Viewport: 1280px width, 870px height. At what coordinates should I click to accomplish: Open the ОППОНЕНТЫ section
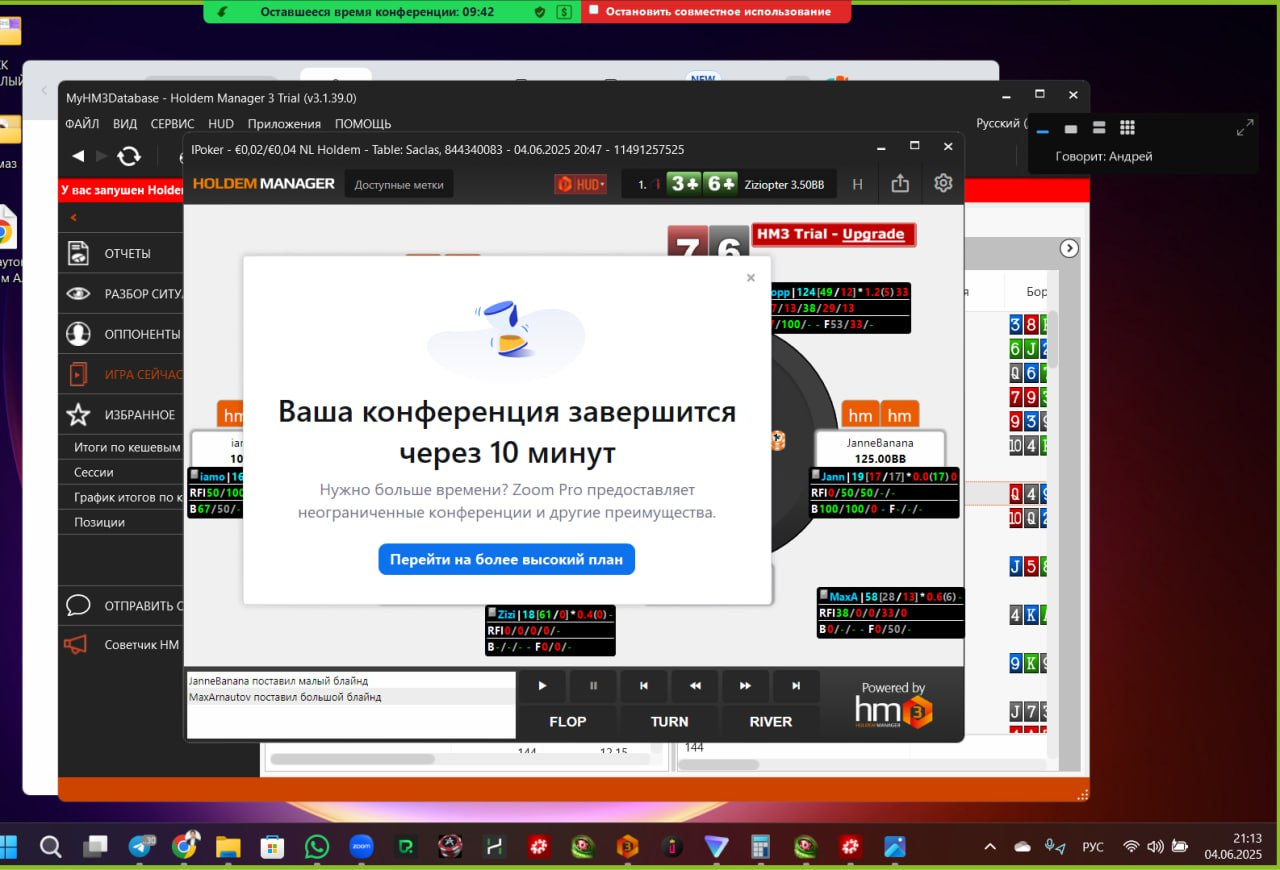pyautogui.click(x=121, y=334)
